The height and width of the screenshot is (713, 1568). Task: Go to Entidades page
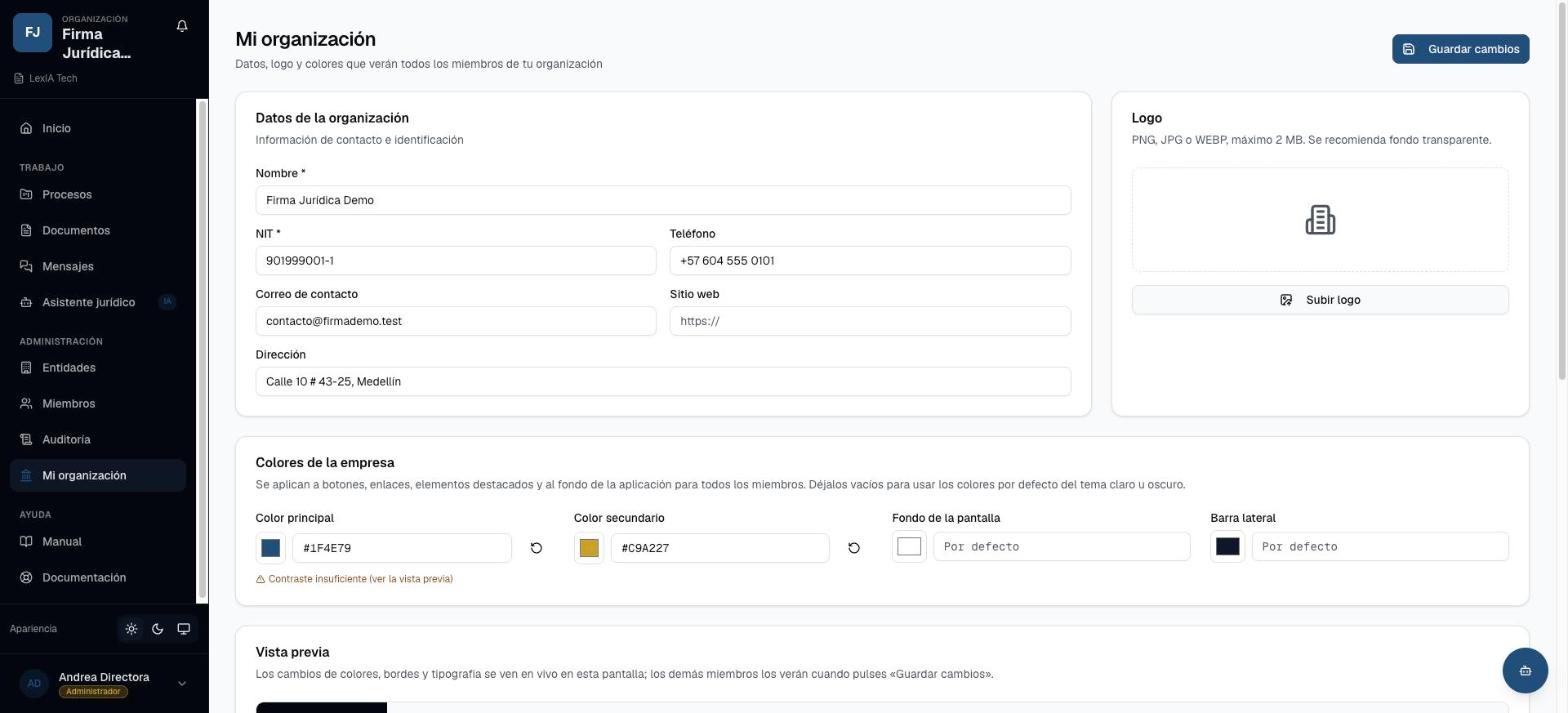pos(98,368)
